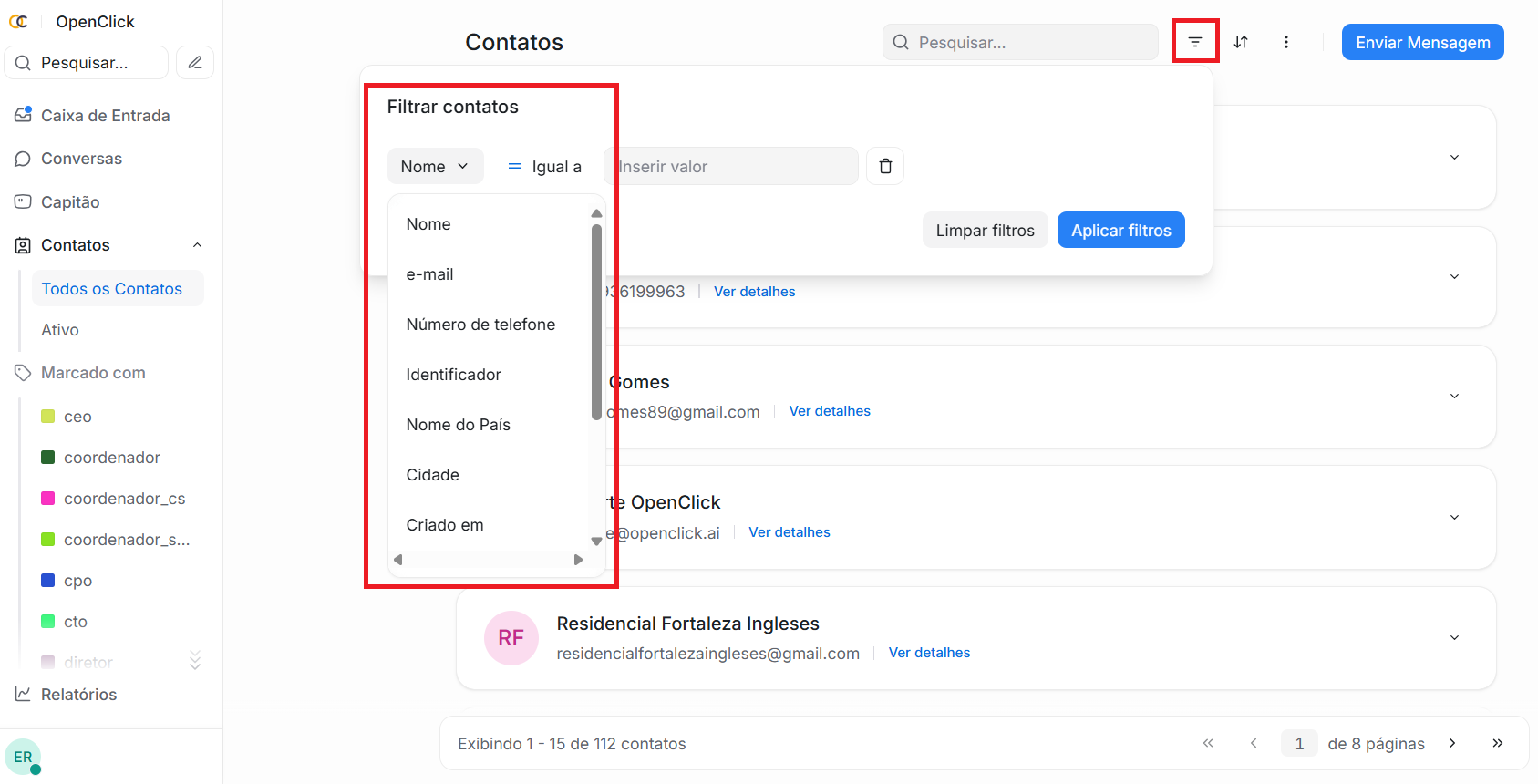Open the Nome attribute dropdown

coord(435,166)
